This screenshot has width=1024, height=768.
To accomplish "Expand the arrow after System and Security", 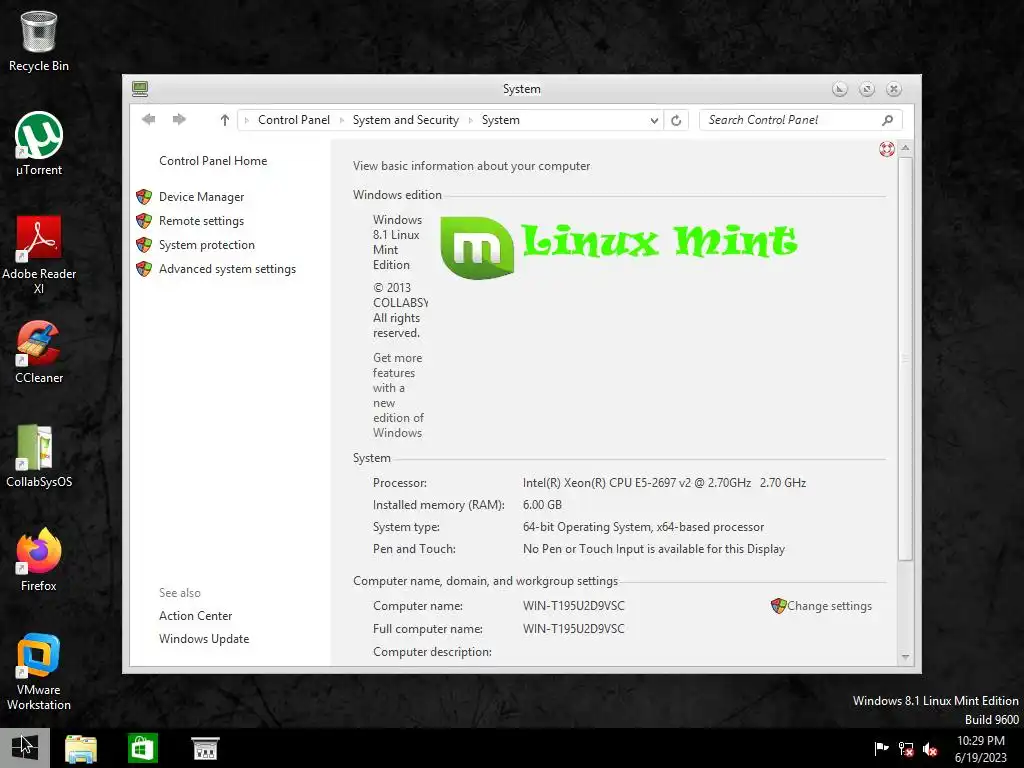I will [470, 120].
